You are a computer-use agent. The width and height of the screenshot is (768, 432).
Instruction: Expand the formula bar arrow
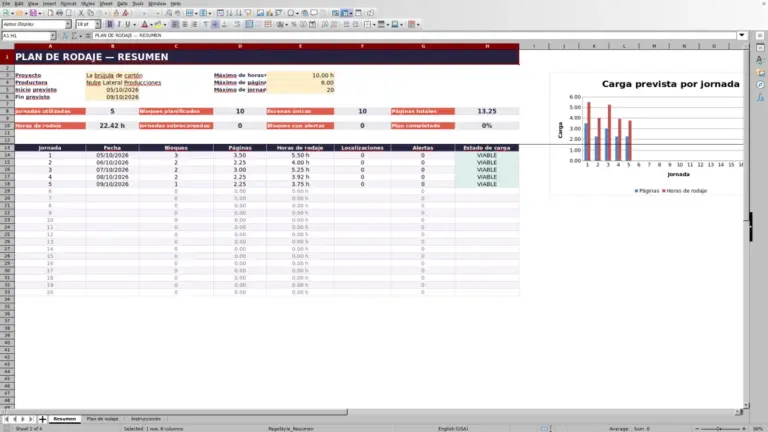(742, 35)
